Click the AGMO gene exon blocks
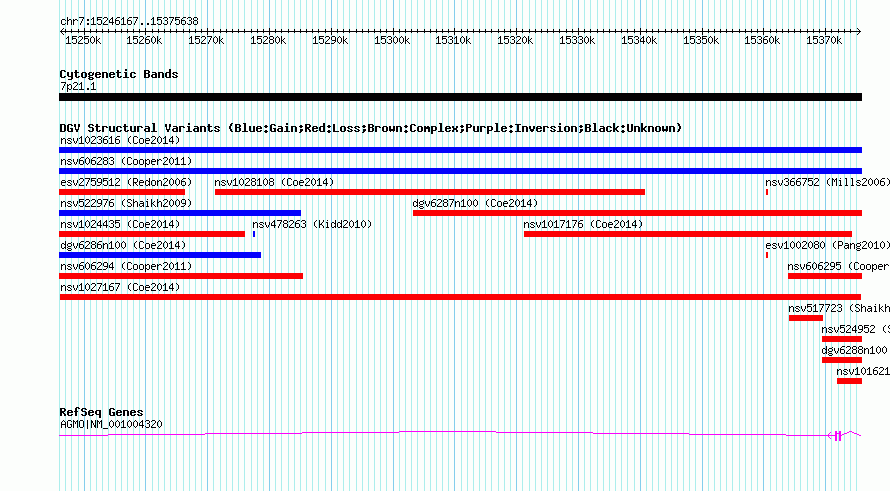The height and width of the screenshot is (491, 890). [838, 435]
